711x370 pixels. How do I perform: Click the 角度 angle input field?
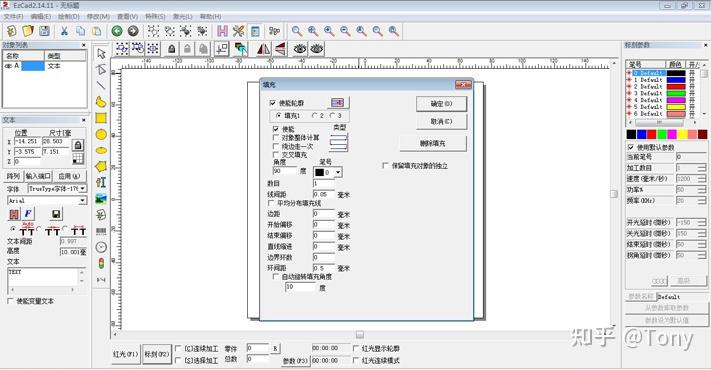[x=285, y=171]
